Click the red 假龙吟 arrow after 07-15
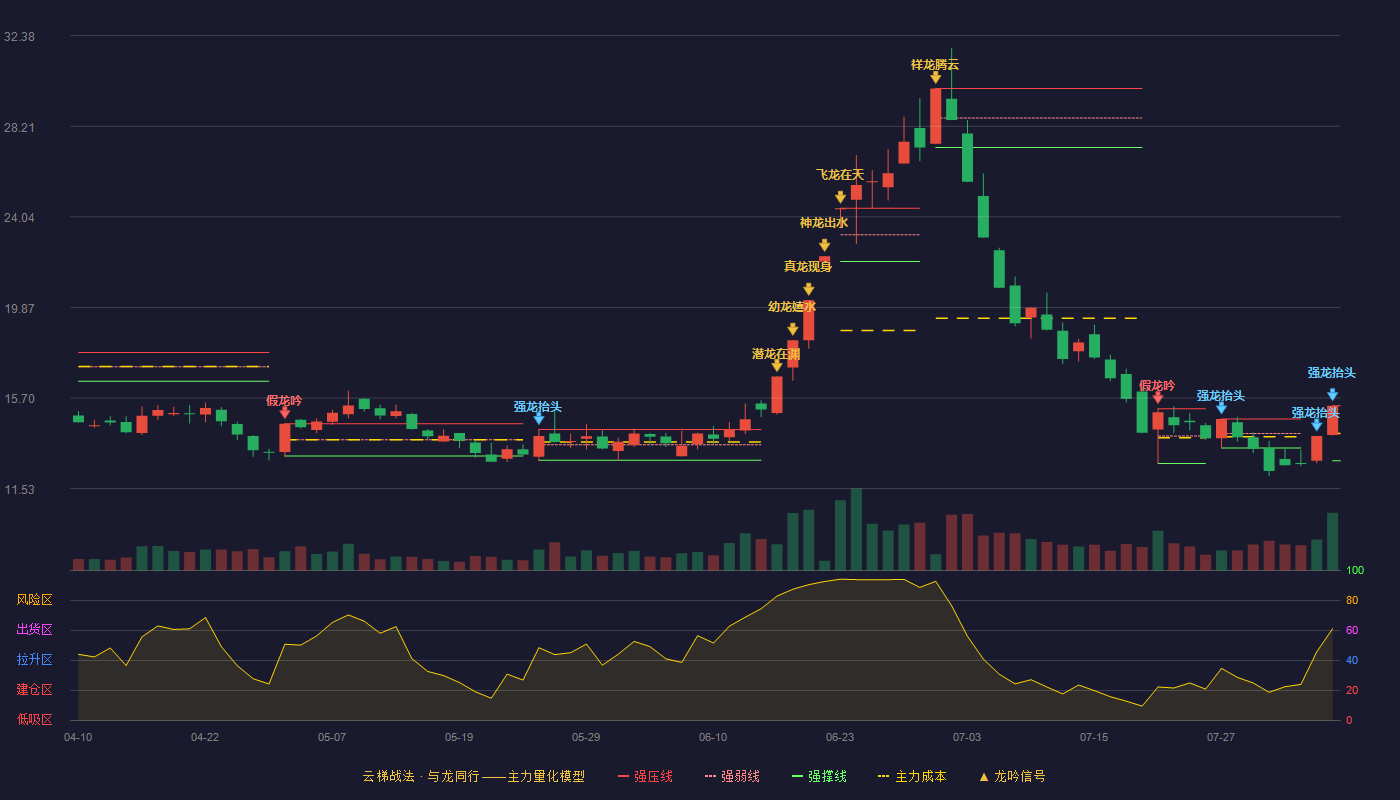 click(x=1157, y=398)
